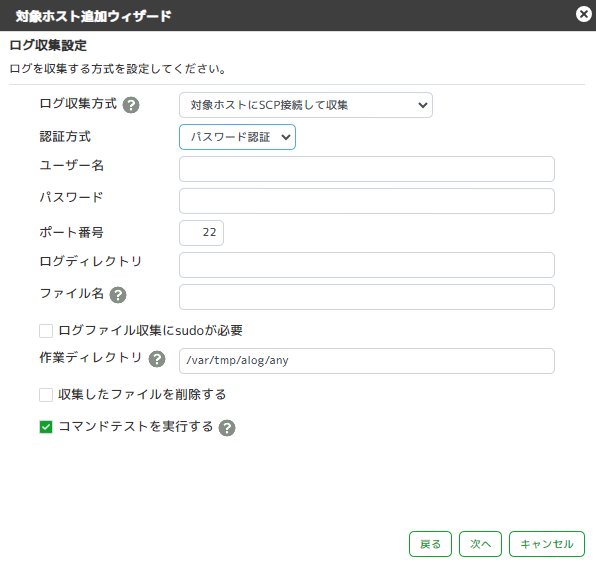Click the ログディレクトリ label
Viewport: 596px width, 562px height.
pyautogui.click(x=90, y=261)
